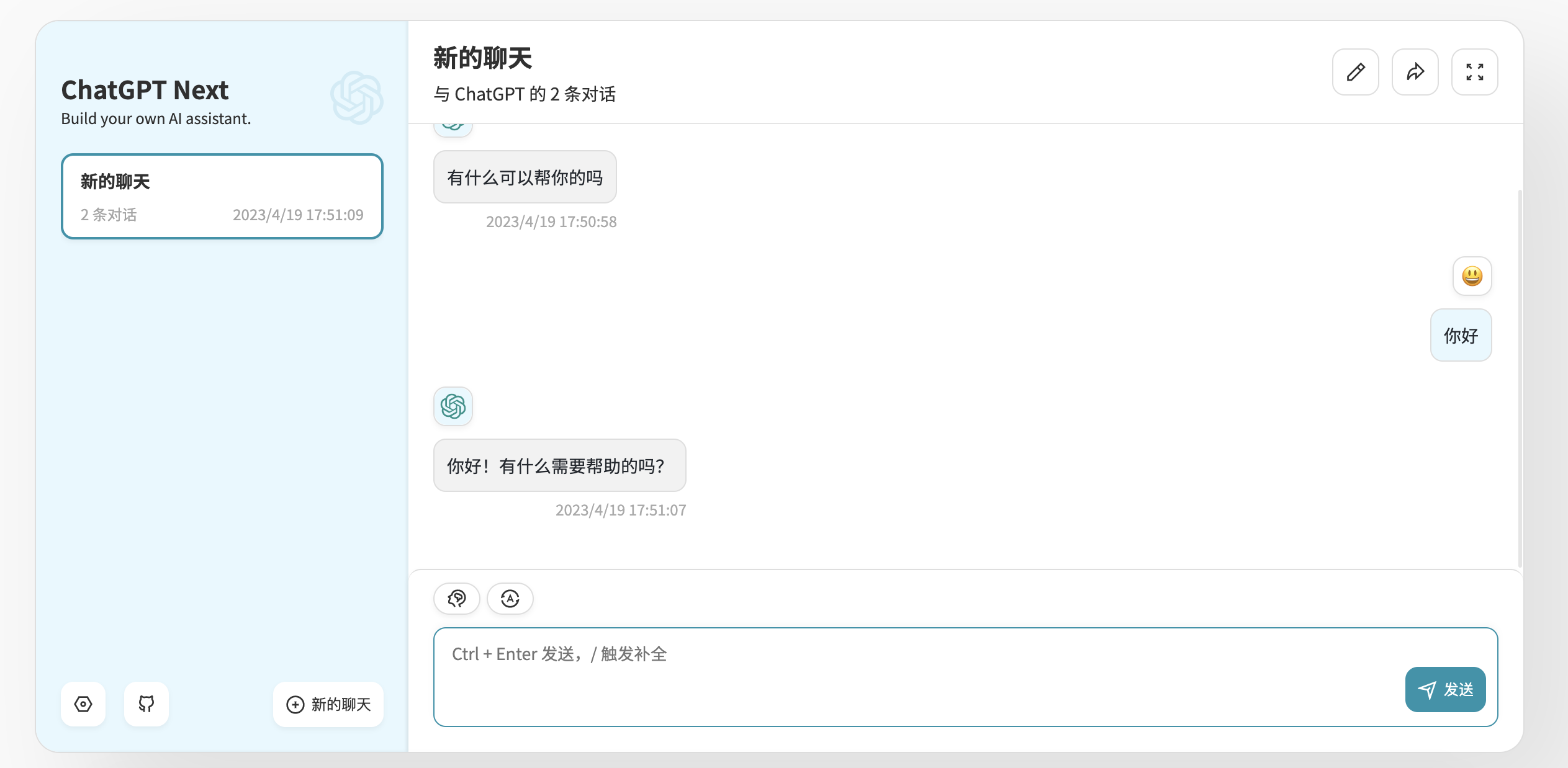Click the subtitle 与 ChatGPT 的 2 条对话

pyautogui.click(x=525, y=94)
